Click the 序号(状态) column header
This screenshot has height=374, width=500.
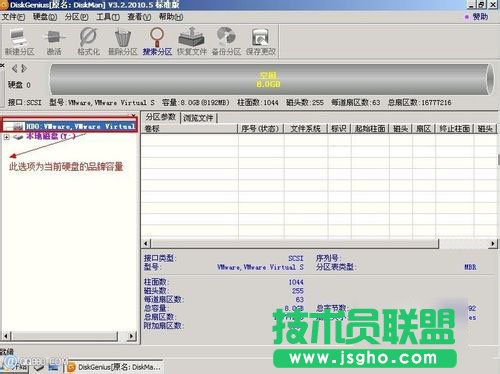[260, 129]
